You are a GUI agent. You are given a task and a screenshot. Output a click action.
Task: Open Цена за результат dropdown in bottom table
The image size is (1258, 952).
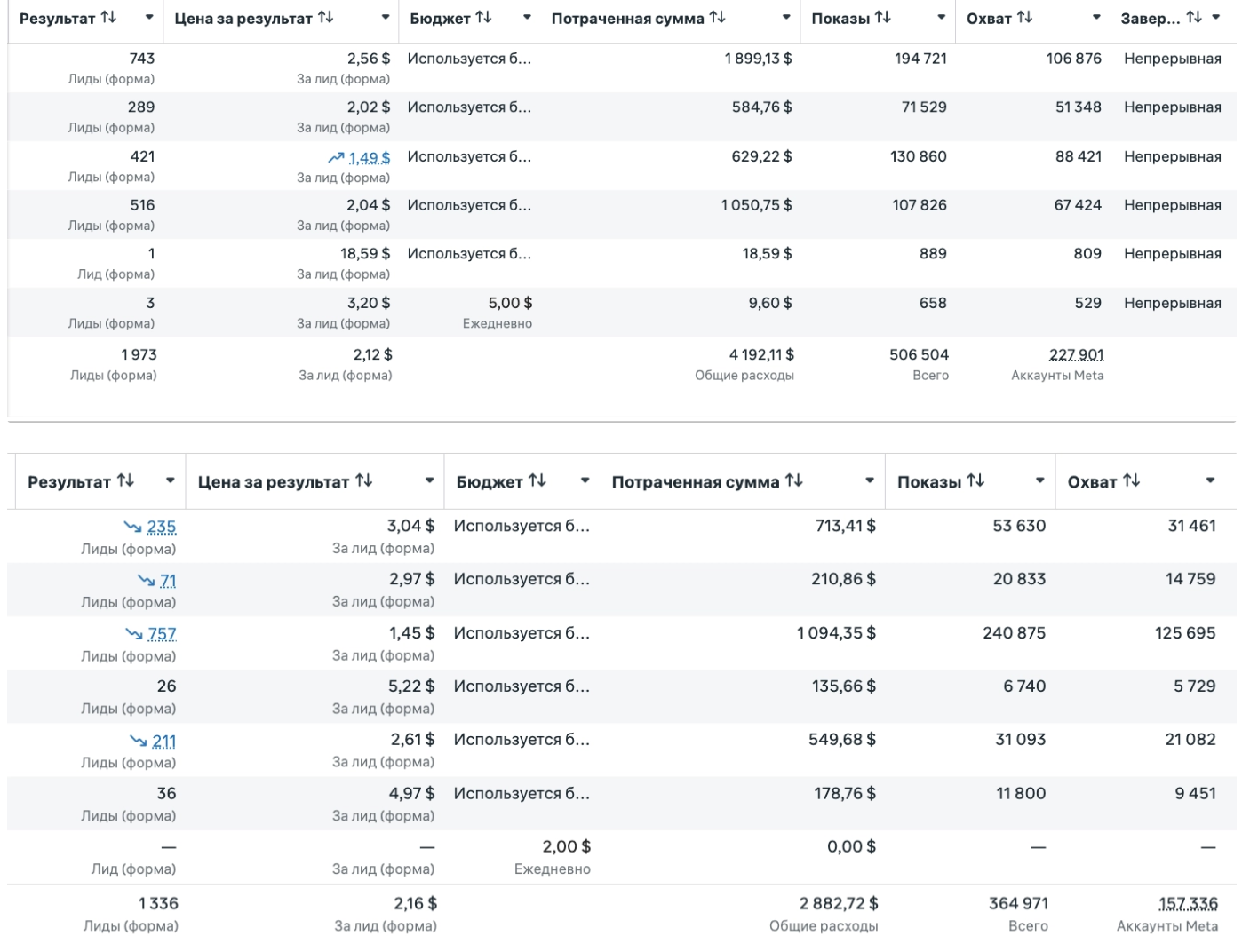click(429, 481)
